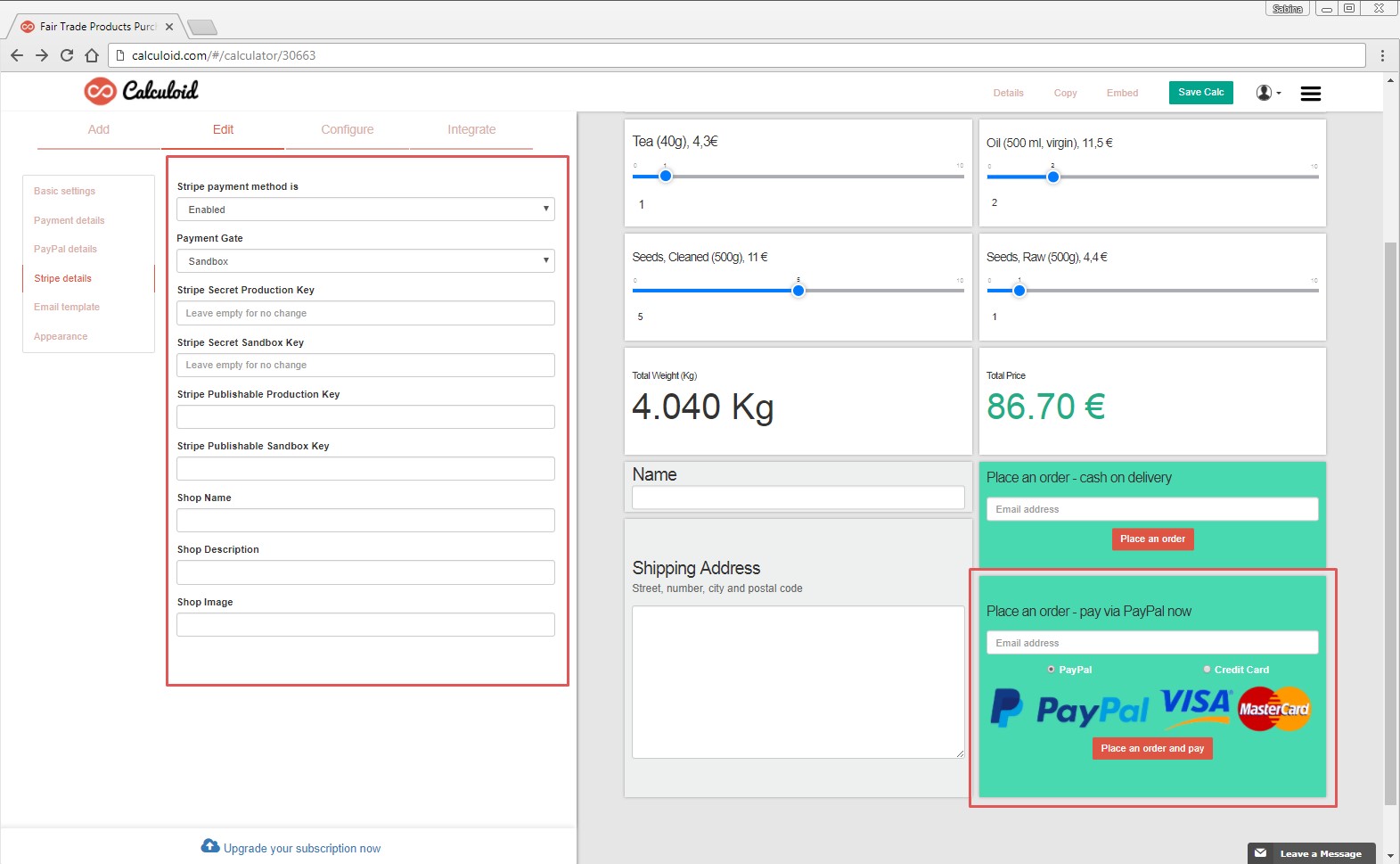
Task: Switch to the Edit tab
Action: pyautogui.click(x=223, y=129)
